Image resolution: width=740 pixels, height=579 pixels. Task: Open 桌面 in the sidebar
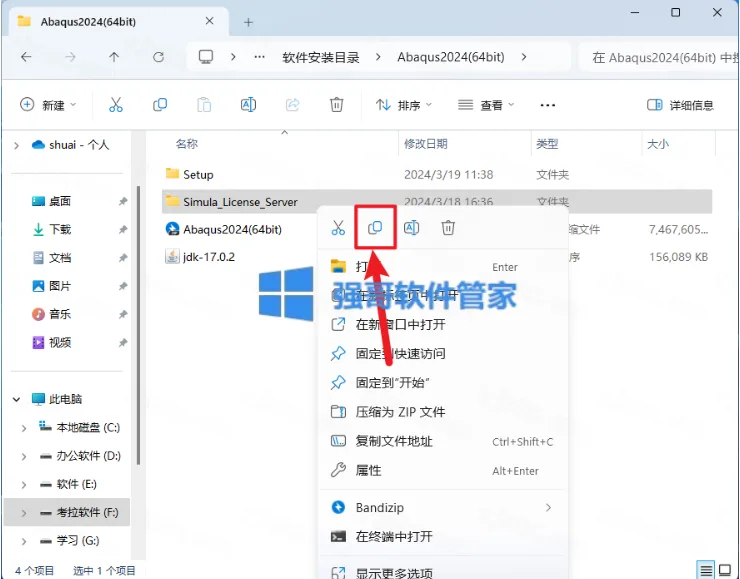click(59, 201)
